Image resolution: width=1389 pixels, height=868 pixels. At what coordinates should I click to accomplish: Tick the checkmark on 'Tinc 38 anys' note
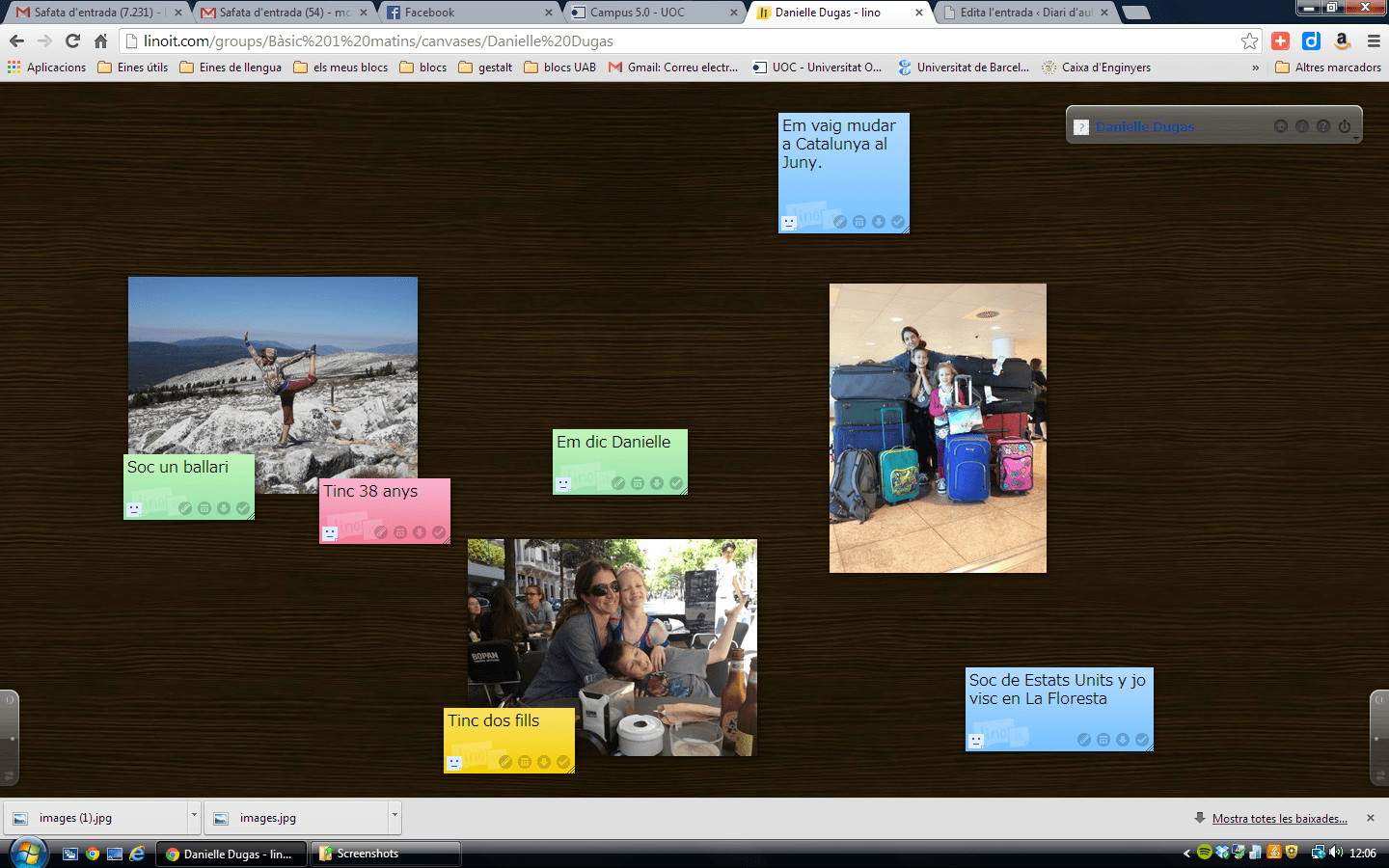click(439, 532)
